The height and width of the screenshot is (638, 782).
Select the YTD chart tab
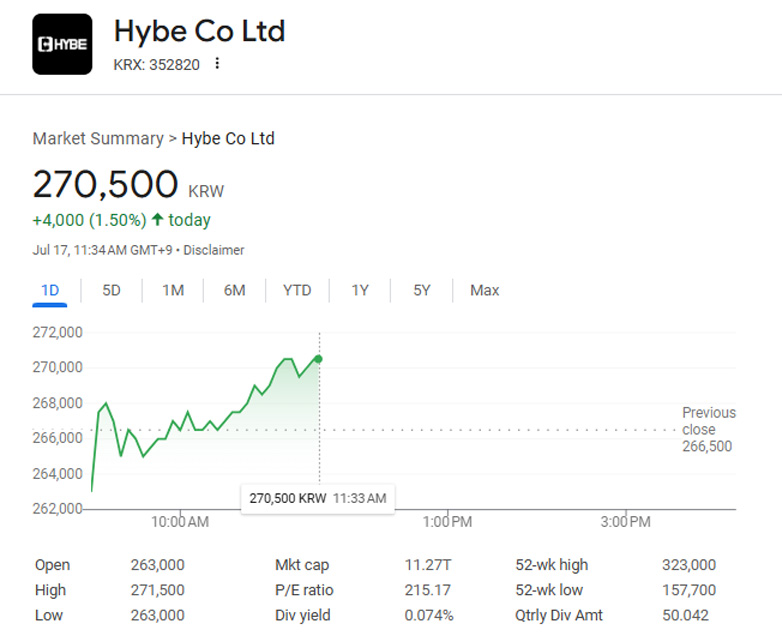(297, 290)
